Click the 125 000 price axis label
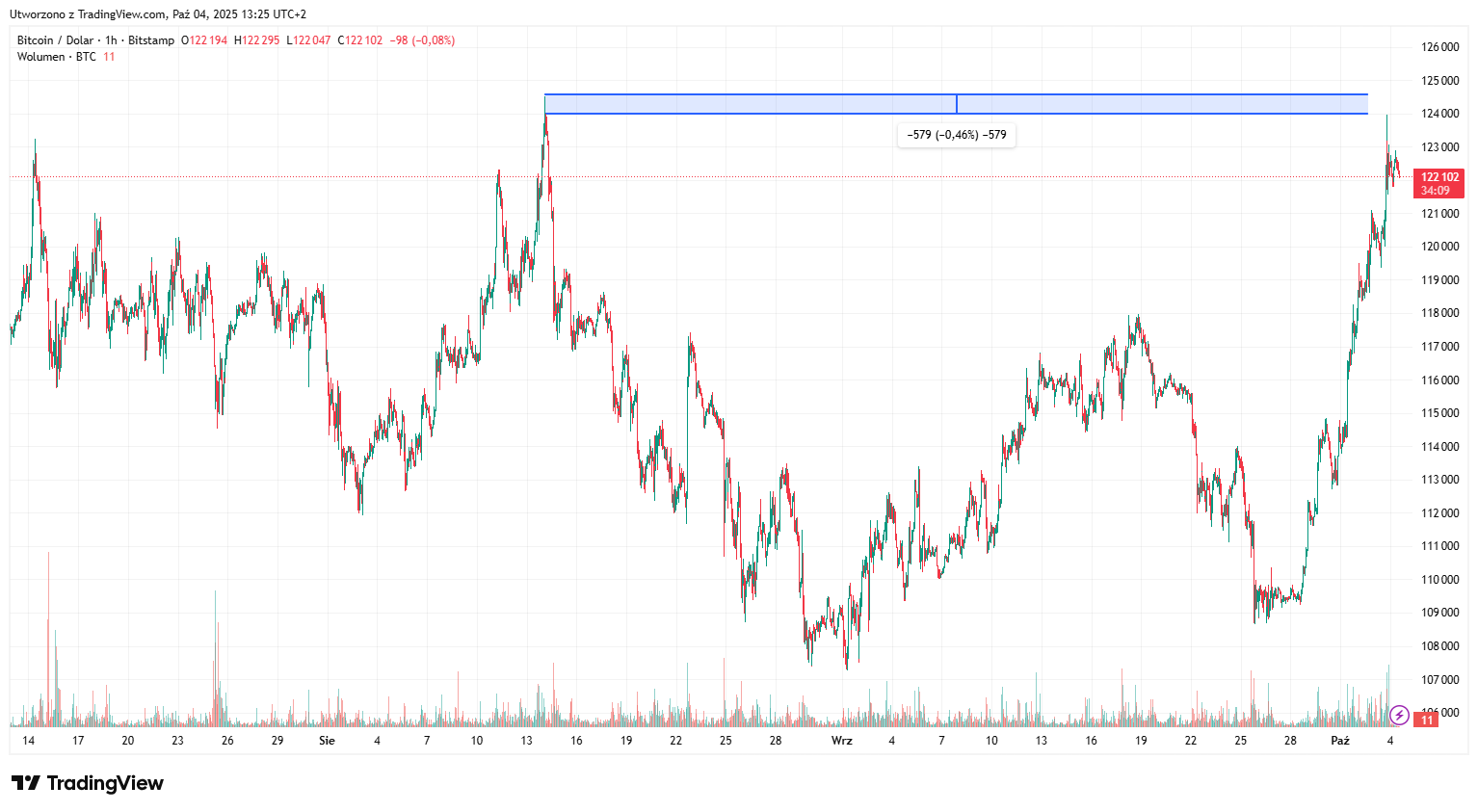This screenshot has height=812, width=1478. (1439, 80)
